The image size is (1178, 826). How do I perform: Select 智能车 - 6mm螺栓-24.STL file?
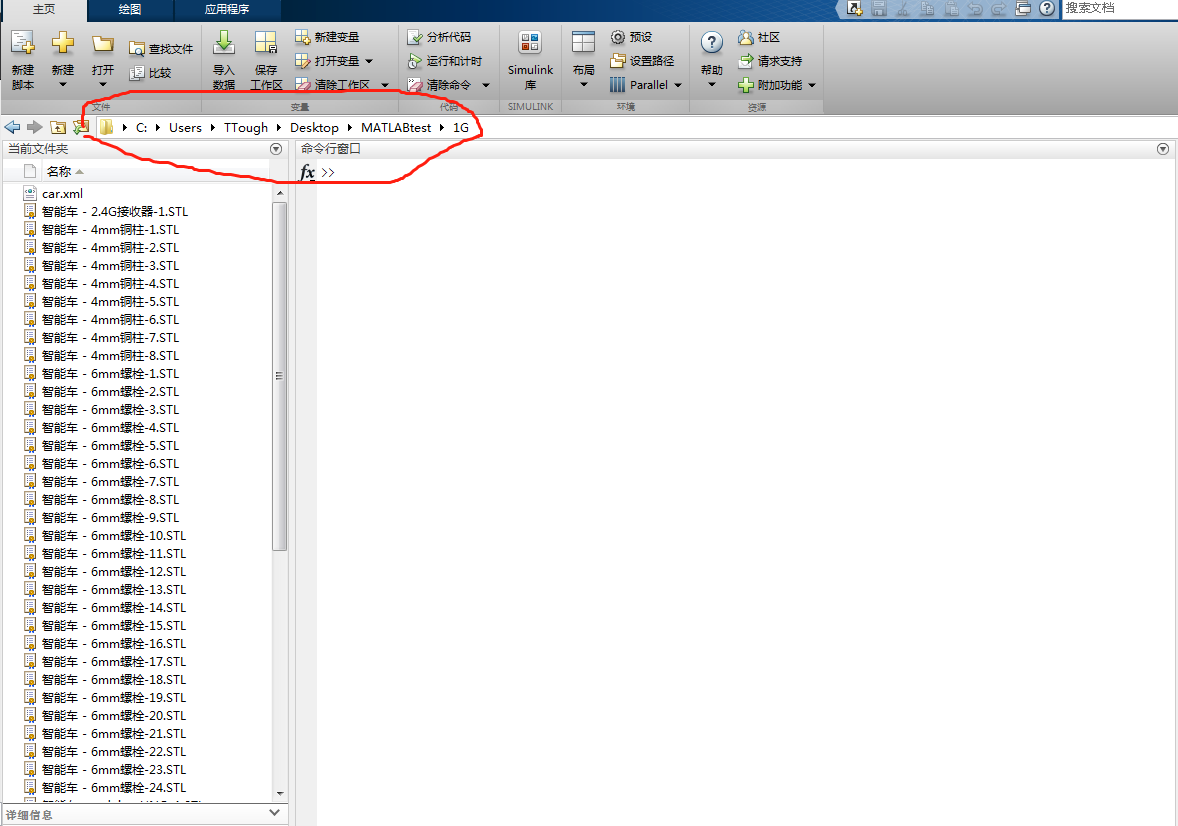coord(114,788)
